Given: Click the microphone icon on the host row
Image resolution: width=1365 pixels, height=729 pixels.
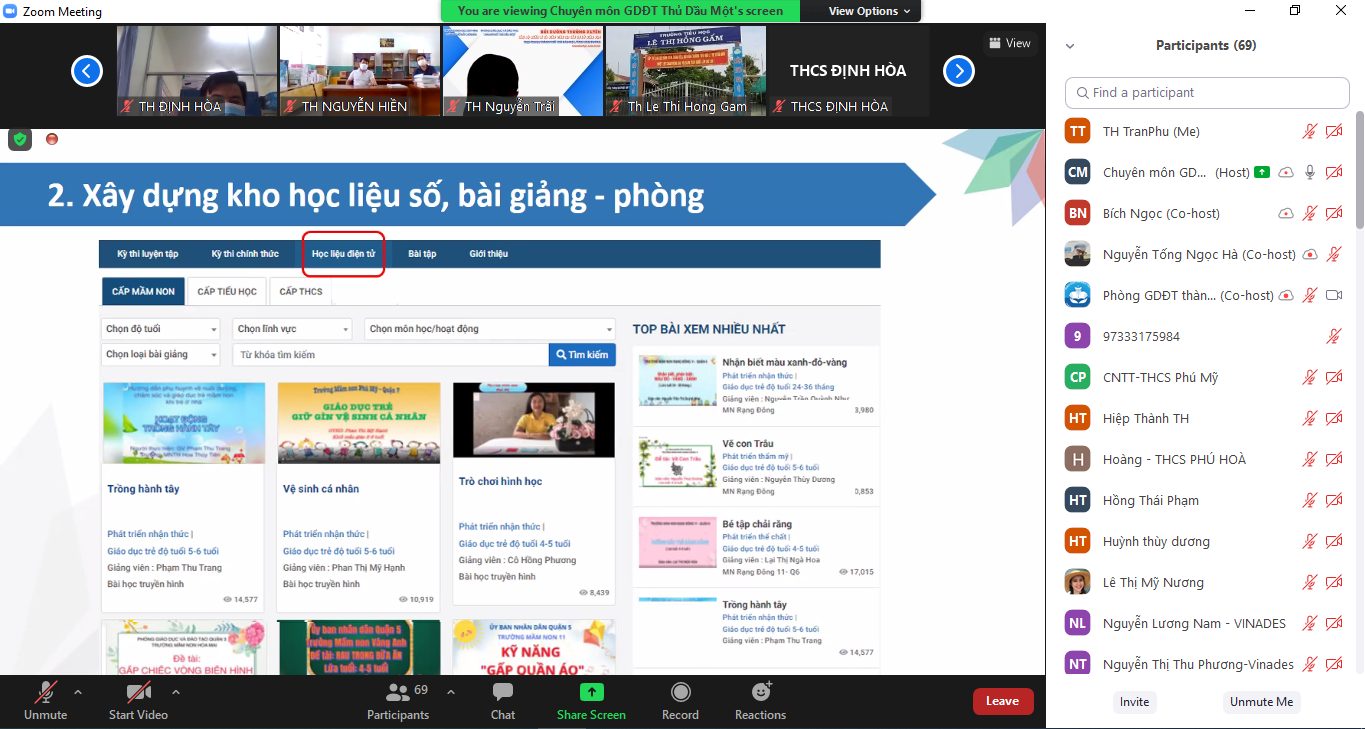Looking at the screenshot, I should tap(1310, 172).
